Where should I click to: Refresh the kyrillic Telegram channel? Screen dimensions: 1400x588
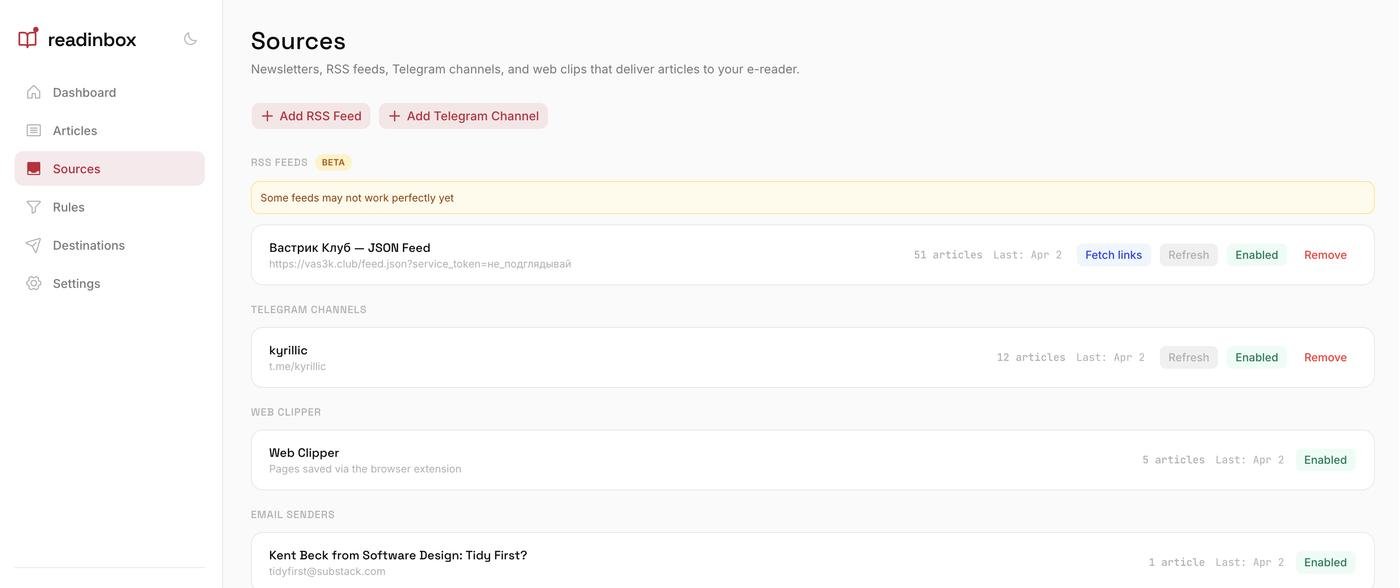(x=1188, y=358)
